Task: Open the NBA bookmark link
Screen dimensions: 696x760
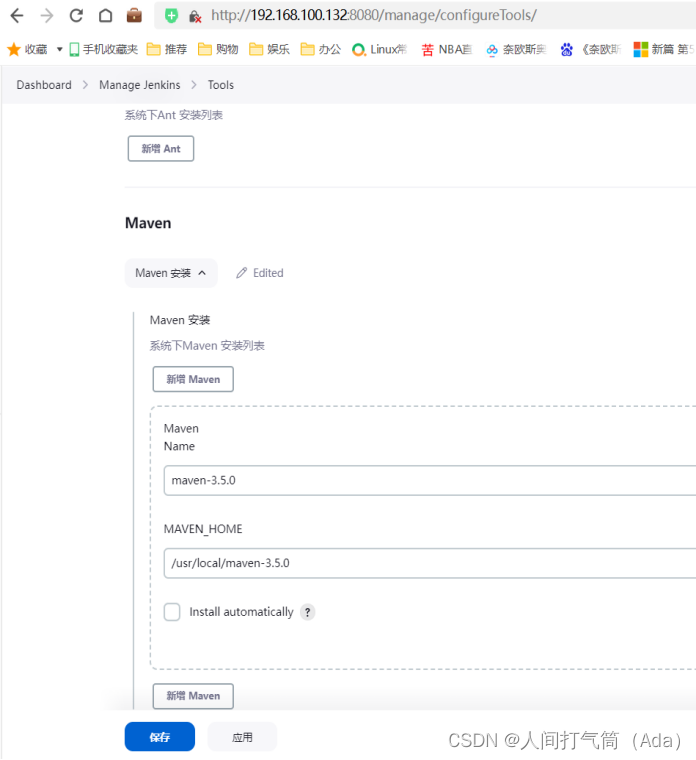Action: tap(447, 49)
